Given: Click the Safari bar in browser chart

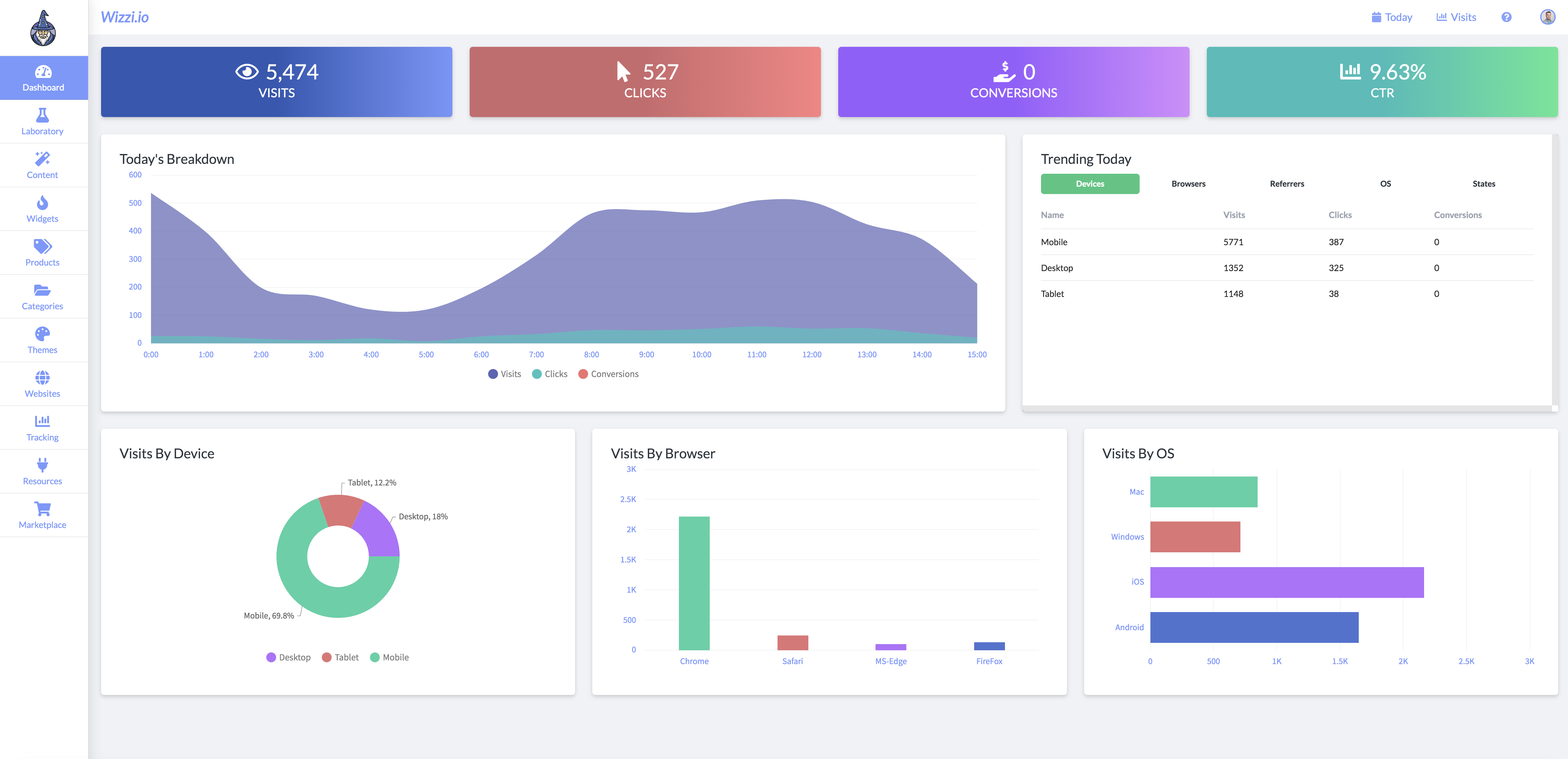Looking at the screenshot, I should (793, 643).
